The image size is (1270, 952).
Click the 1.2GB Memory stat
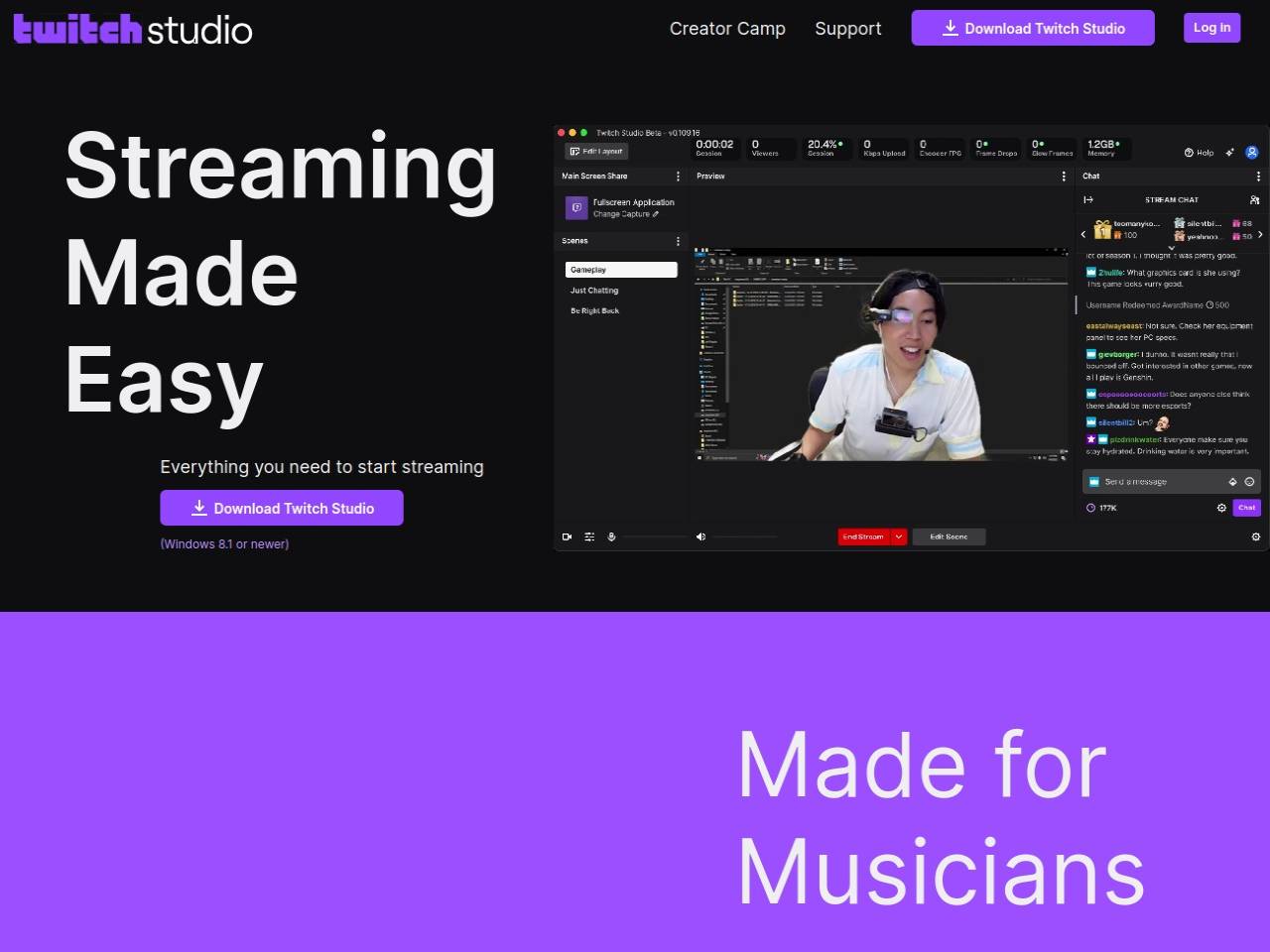click(x=1108, y=148)
